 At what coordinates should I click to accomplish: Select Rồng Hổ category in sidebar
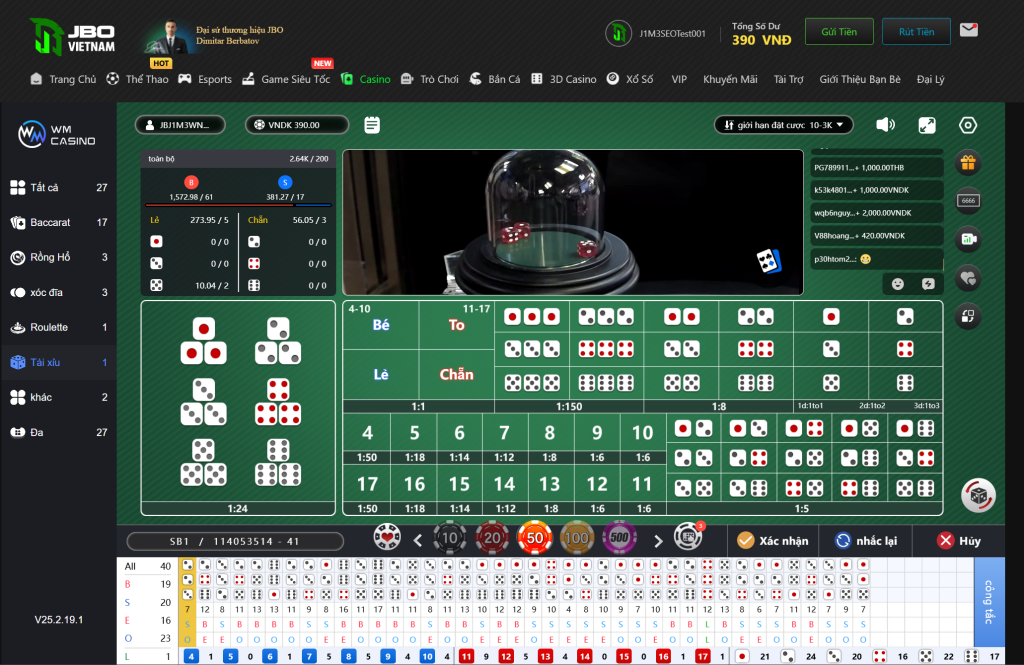point(59,257)
